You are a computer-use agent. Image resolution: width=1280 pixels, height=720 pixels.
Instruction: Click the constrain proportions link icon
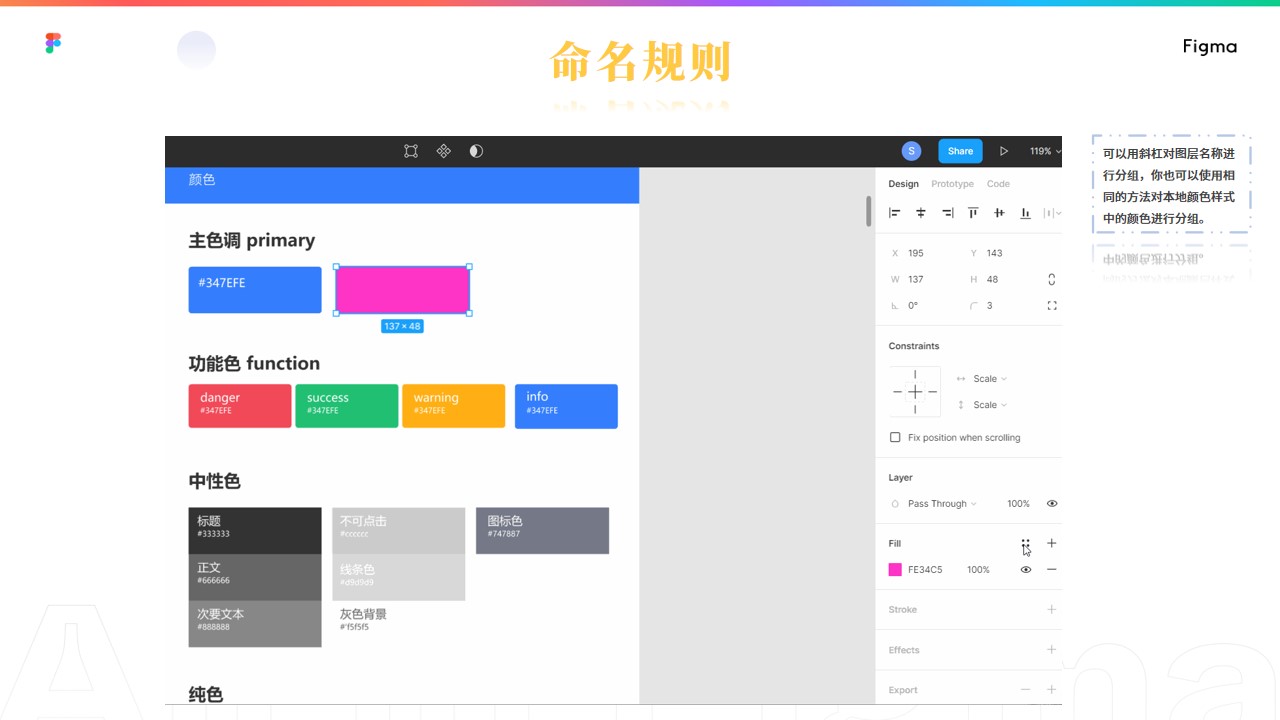[x=1051, y=279]
